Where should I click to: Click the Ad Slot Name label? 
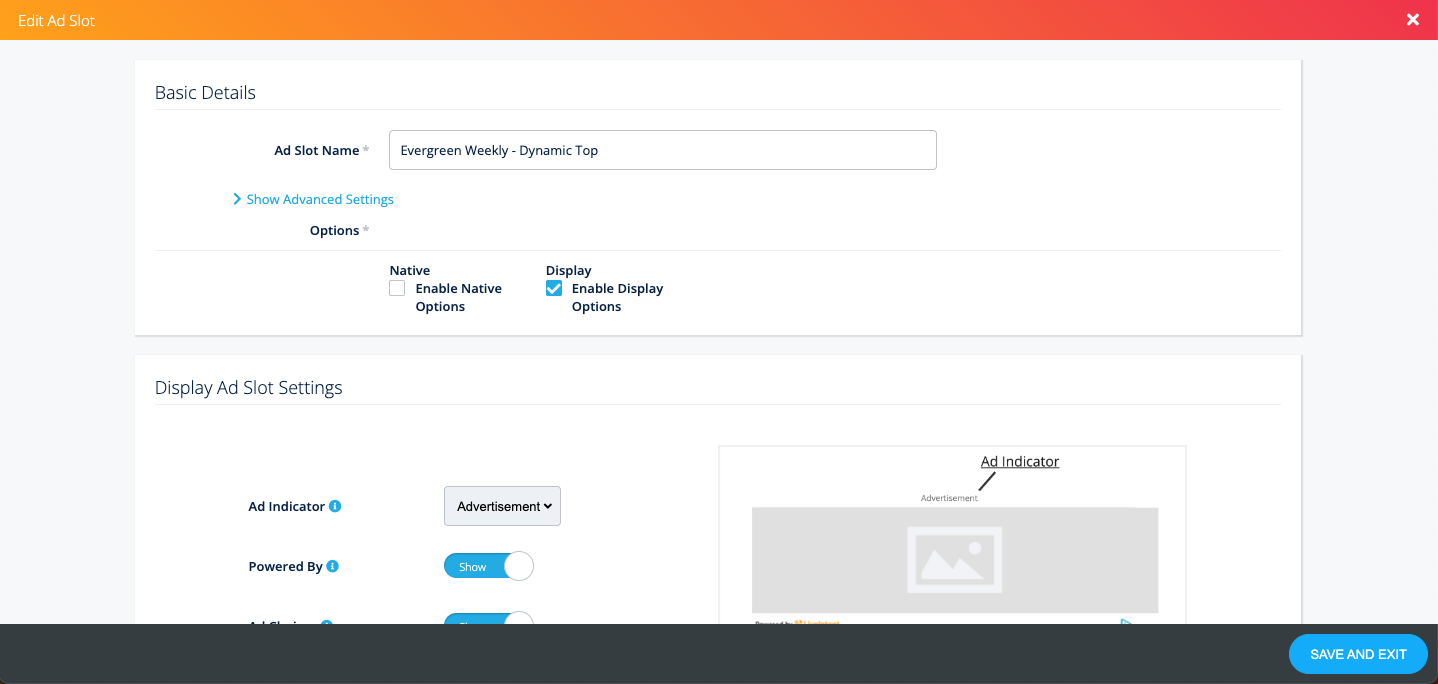pos(316,150)
